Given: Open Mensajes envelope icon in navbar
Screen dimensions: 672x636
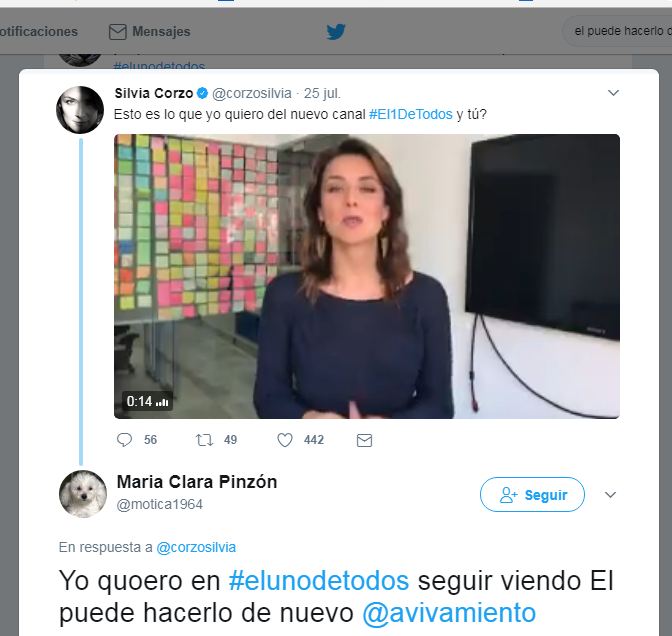Looking at the screenshot, I should (117, 32).
